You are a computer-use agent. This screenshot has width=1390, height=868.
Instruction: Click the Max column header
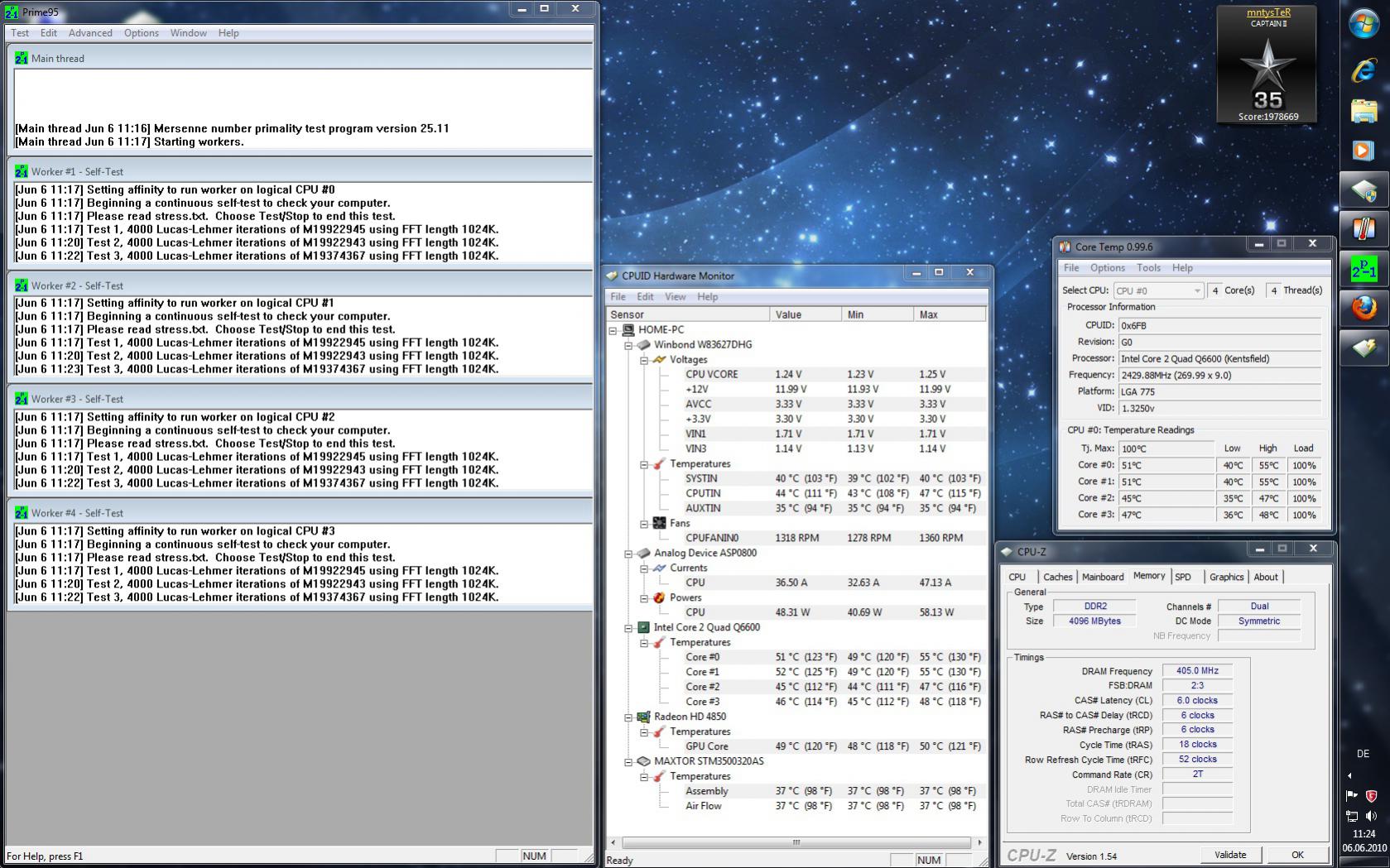pos(950,314)
